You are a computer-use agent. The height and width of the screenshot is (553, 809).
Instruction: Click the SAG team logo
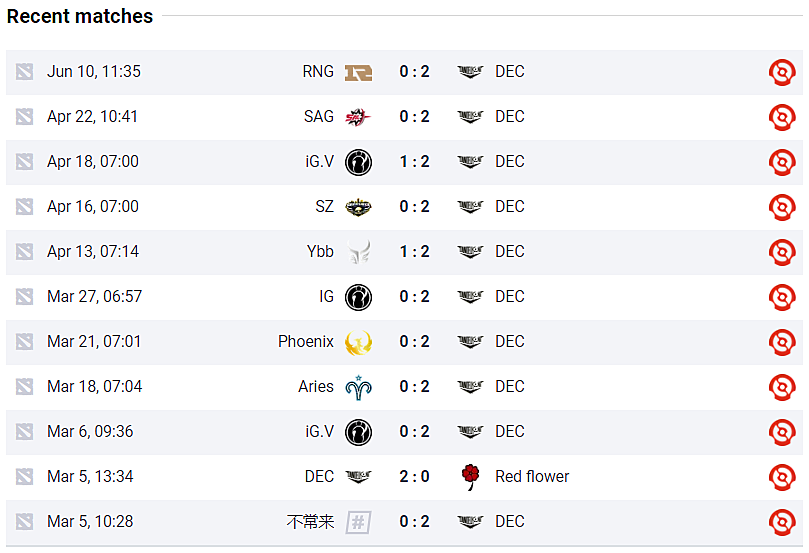pyautogui.click(x=358, y=118)
